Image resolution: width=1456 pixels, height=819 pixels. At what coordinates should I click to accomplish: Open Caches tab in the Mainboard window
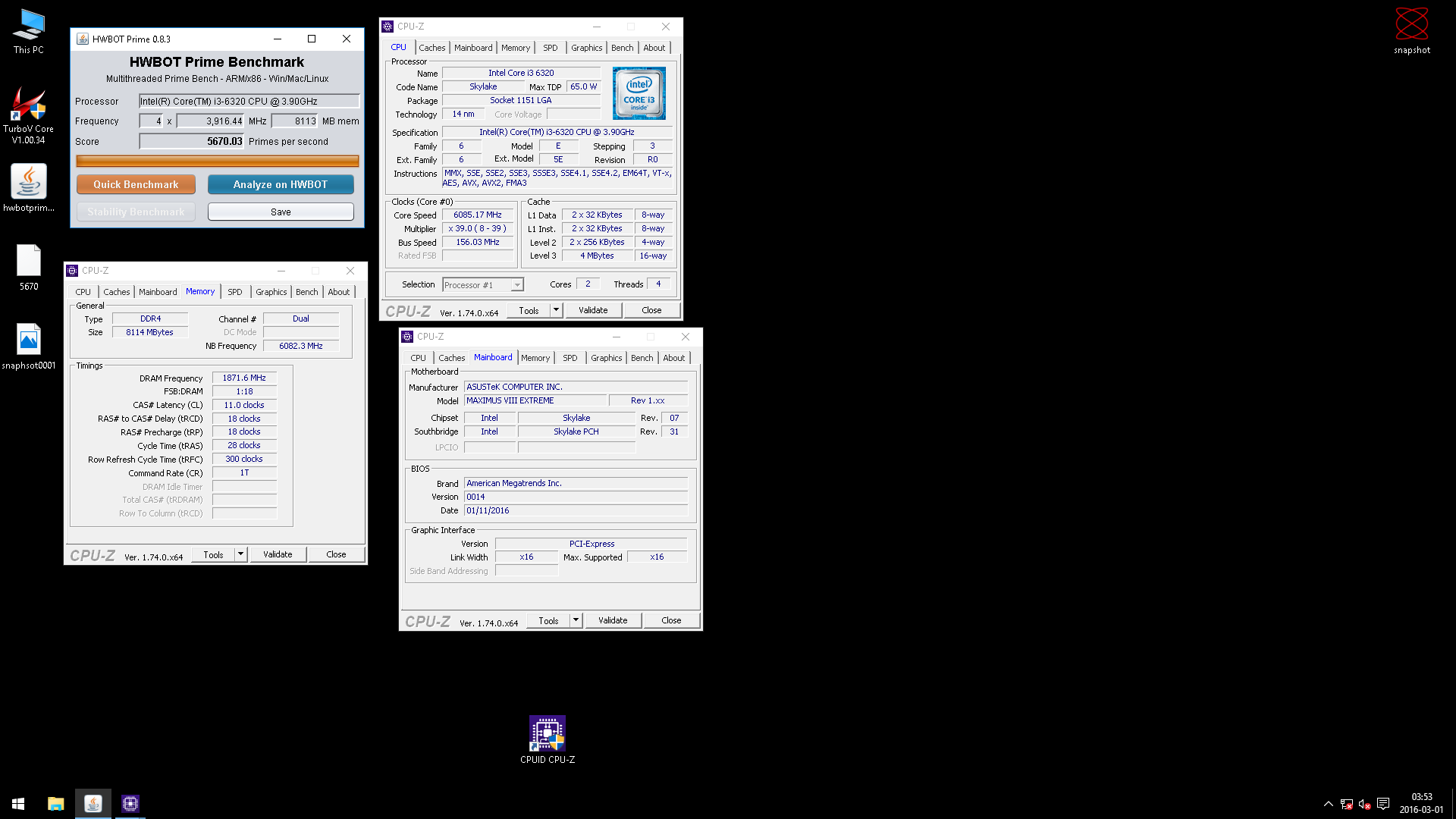(452, 358)
